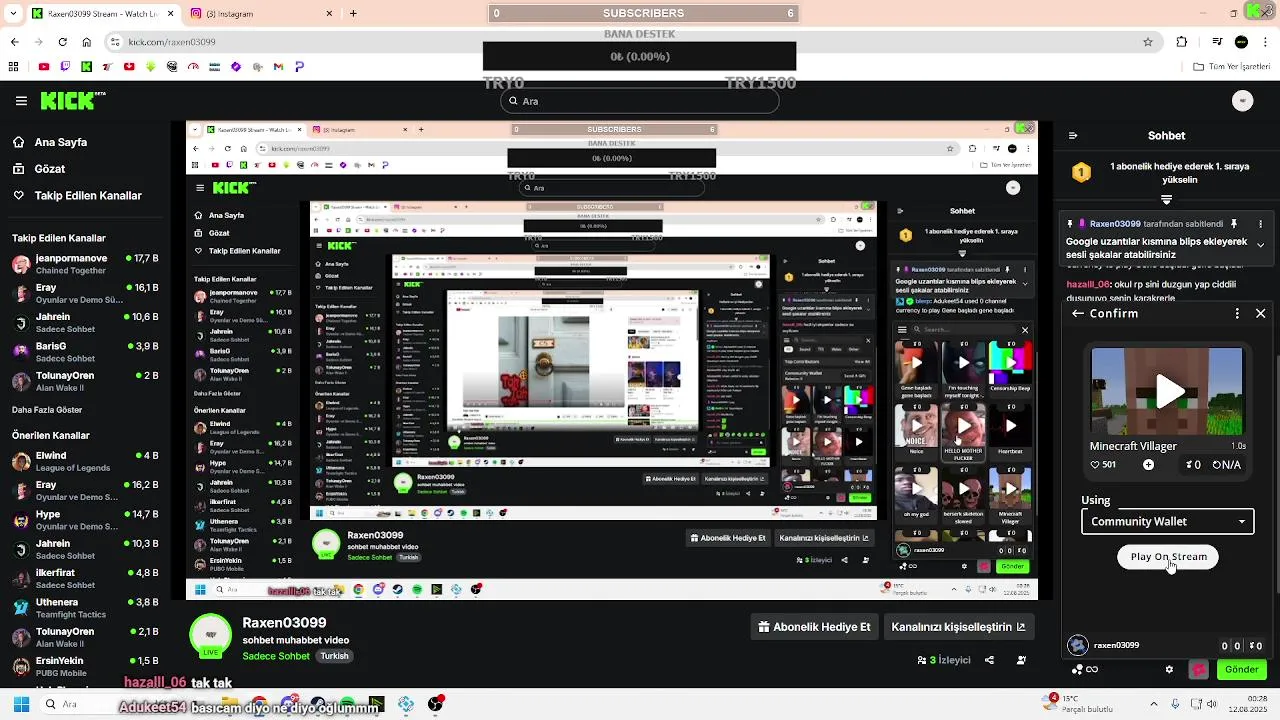Open Community Wallet dropdown
This screenshot has width=1280, height=720.
point(1167,521)
